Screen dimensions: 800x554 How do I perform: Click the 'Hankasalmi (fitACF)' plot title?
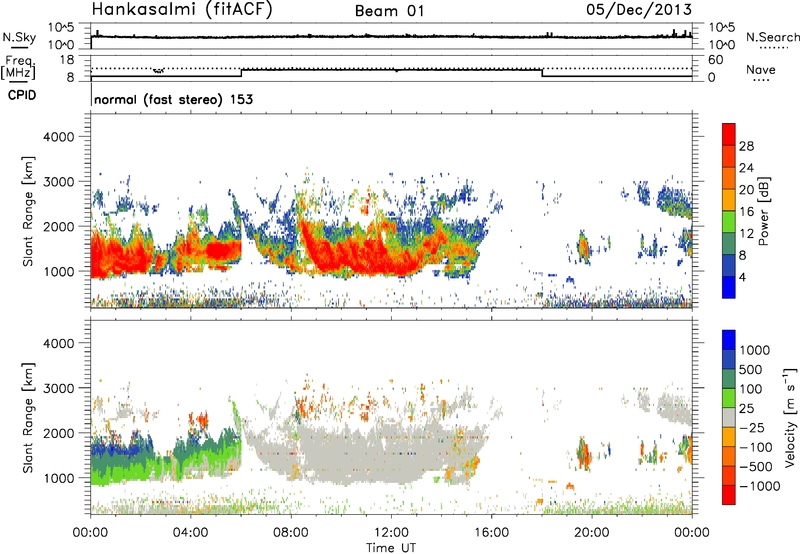click(x=182, y=9)
